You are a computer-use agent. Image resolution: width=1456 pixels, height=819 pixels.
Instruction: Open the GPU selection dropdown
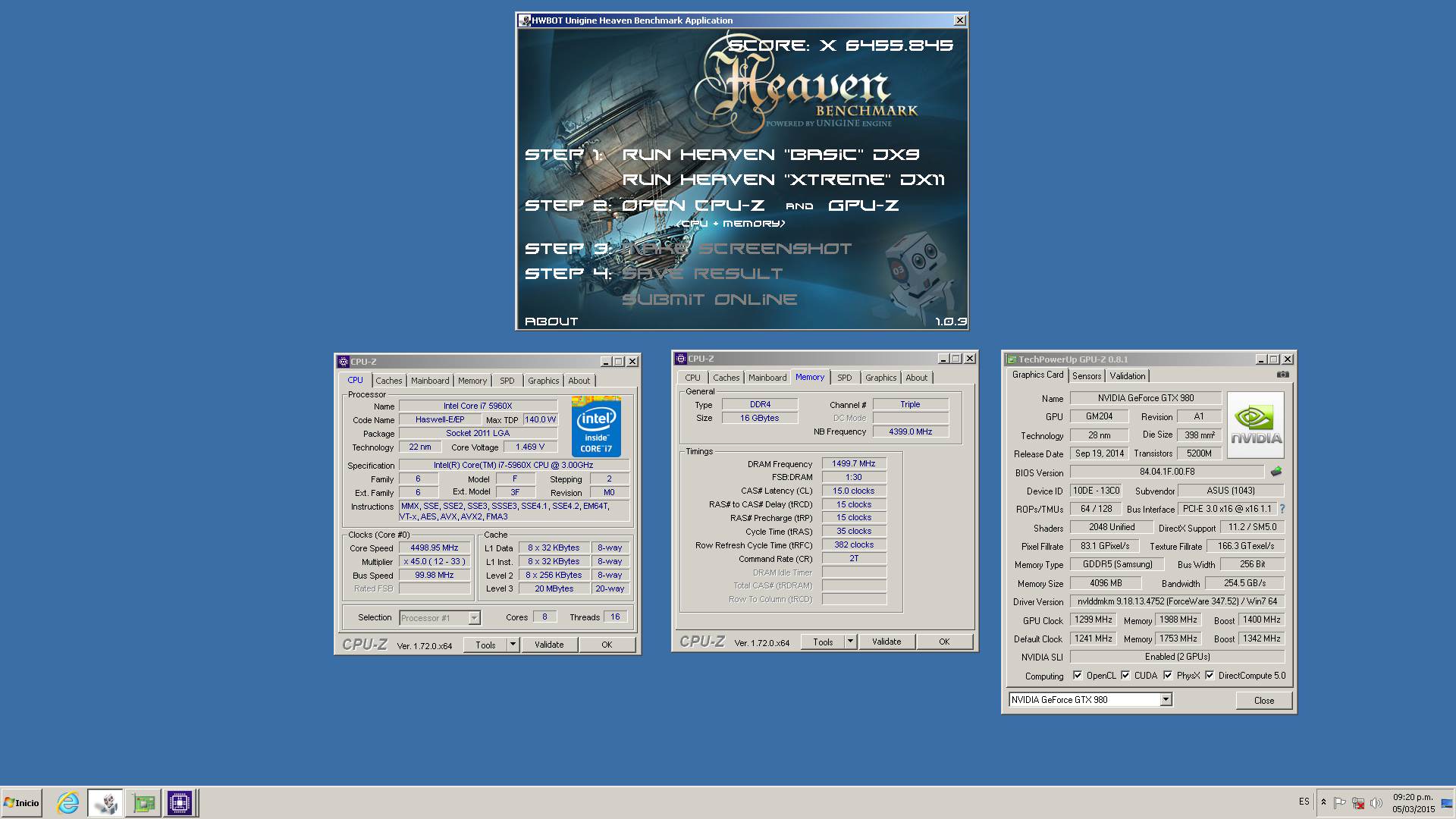click(x=1166, y=699)
